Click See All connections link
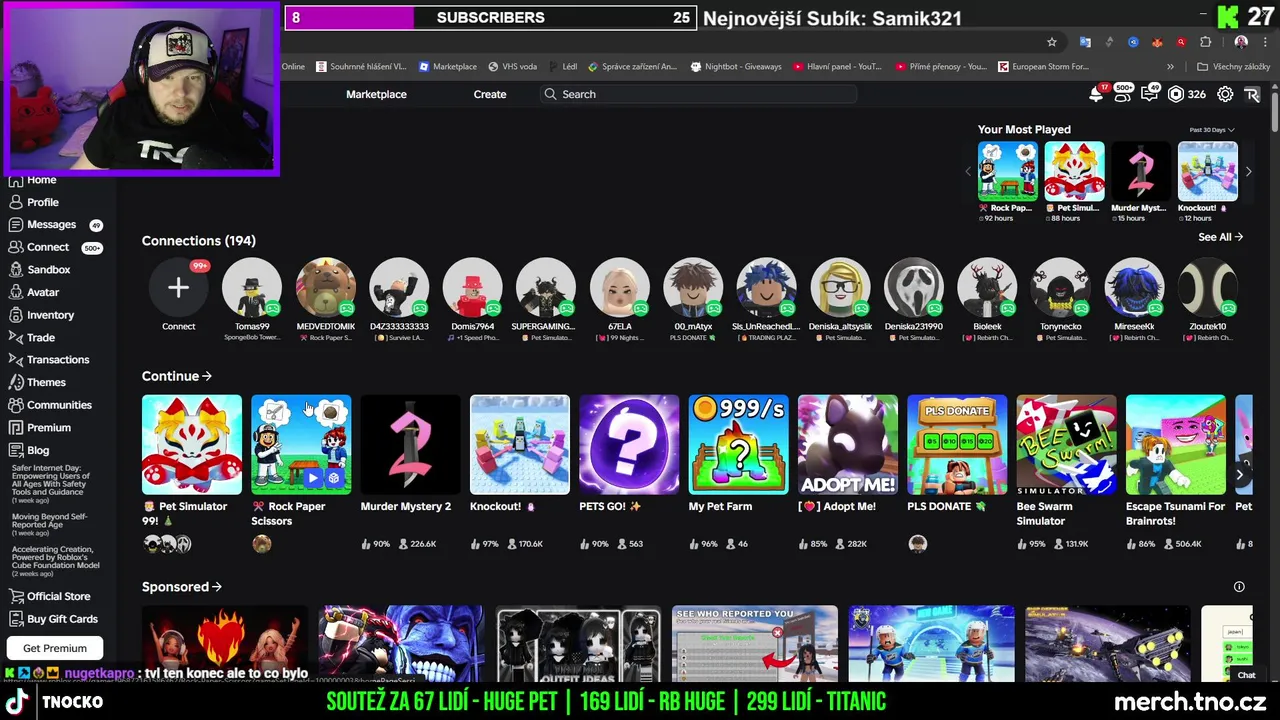1280x720 pixels. (x=1220, y=237)
